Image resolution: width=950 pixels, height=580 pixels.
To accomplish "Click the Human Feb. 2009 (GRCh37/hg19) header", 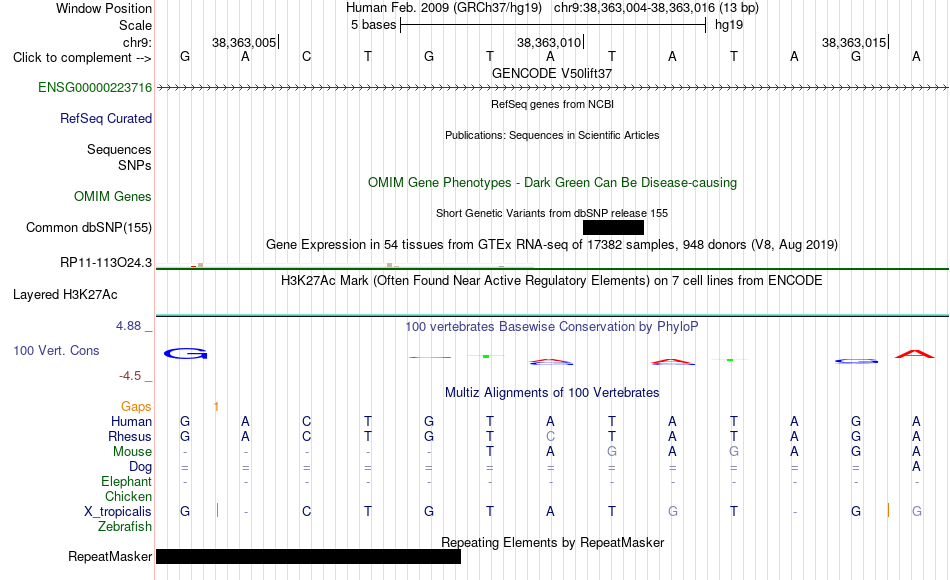I will pos(443,8).
